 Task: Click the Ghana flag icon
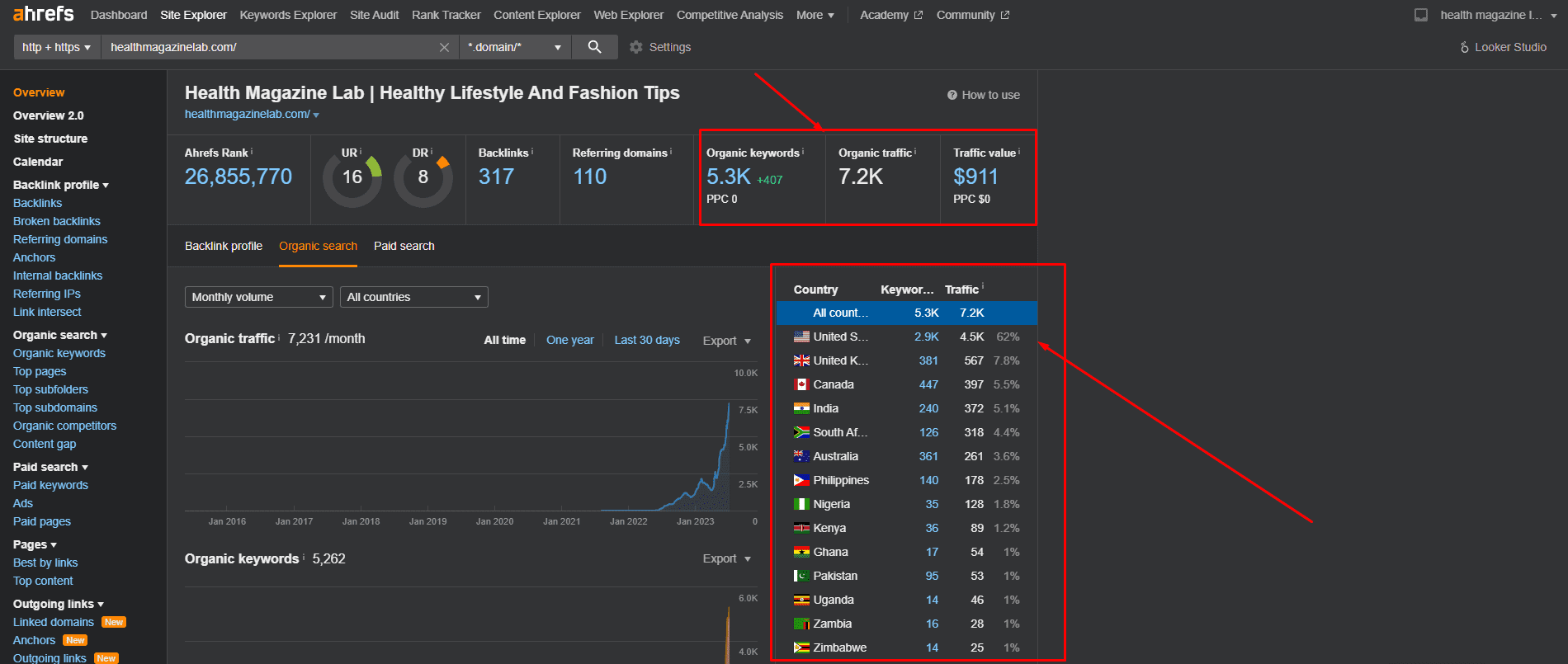point(801,552)
